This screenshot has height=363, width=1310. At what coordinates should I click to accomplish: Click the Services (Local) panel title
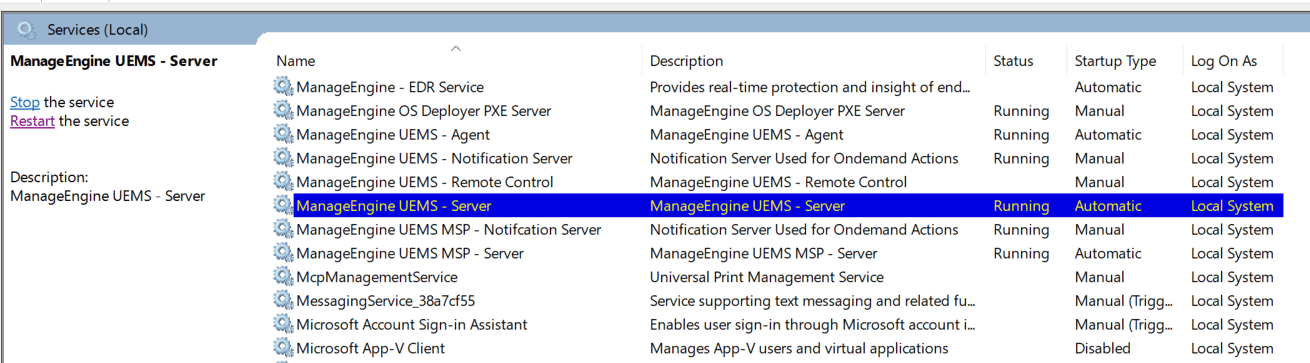pos(97,30)
